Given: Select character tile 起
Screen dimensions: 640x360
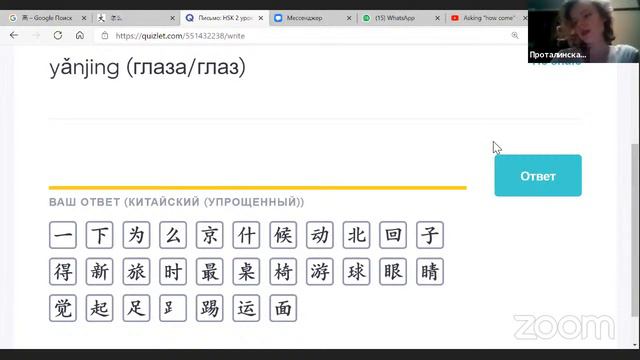Looking at the screenshot, I should (100, 308).
